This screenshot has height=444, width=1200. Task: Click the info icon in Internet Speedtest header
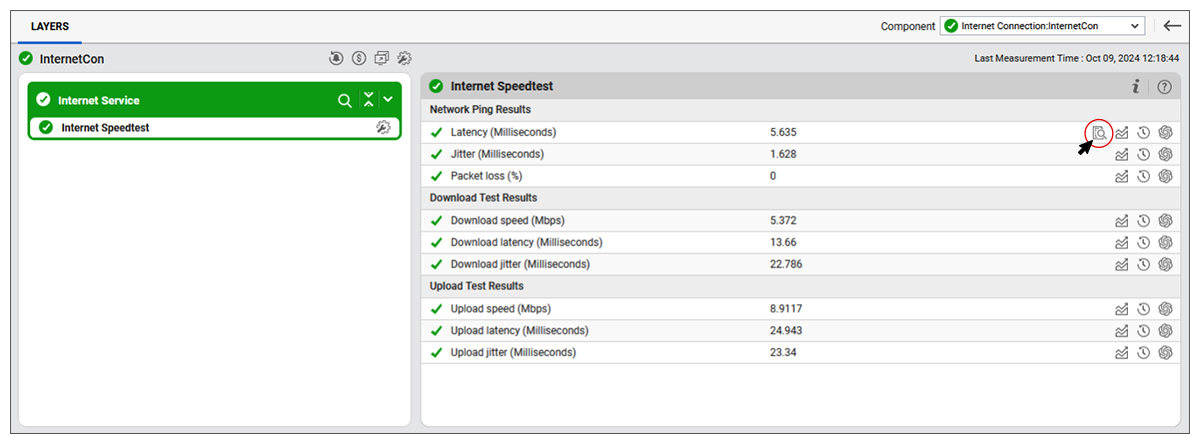[x=1136, y=87]
